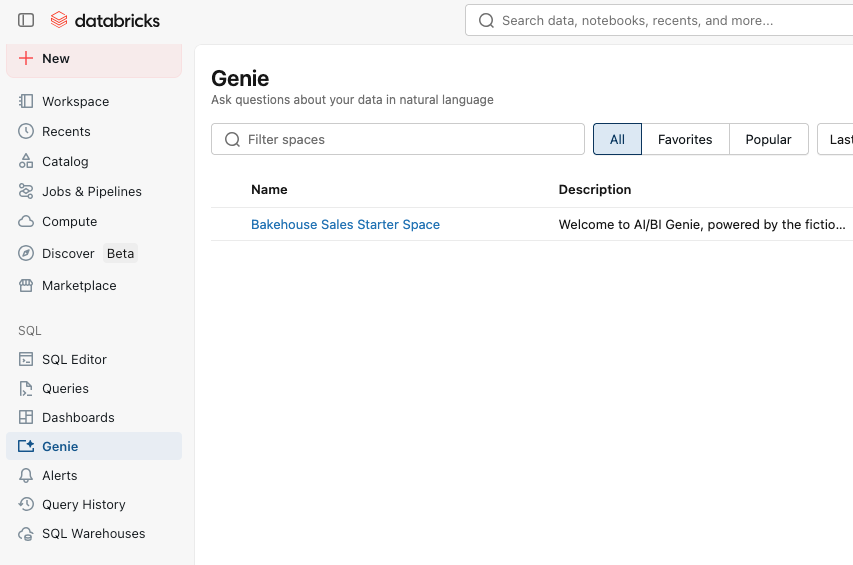
Task: Click the magnifier in Filter spaces box
Action: click(232, 139)
